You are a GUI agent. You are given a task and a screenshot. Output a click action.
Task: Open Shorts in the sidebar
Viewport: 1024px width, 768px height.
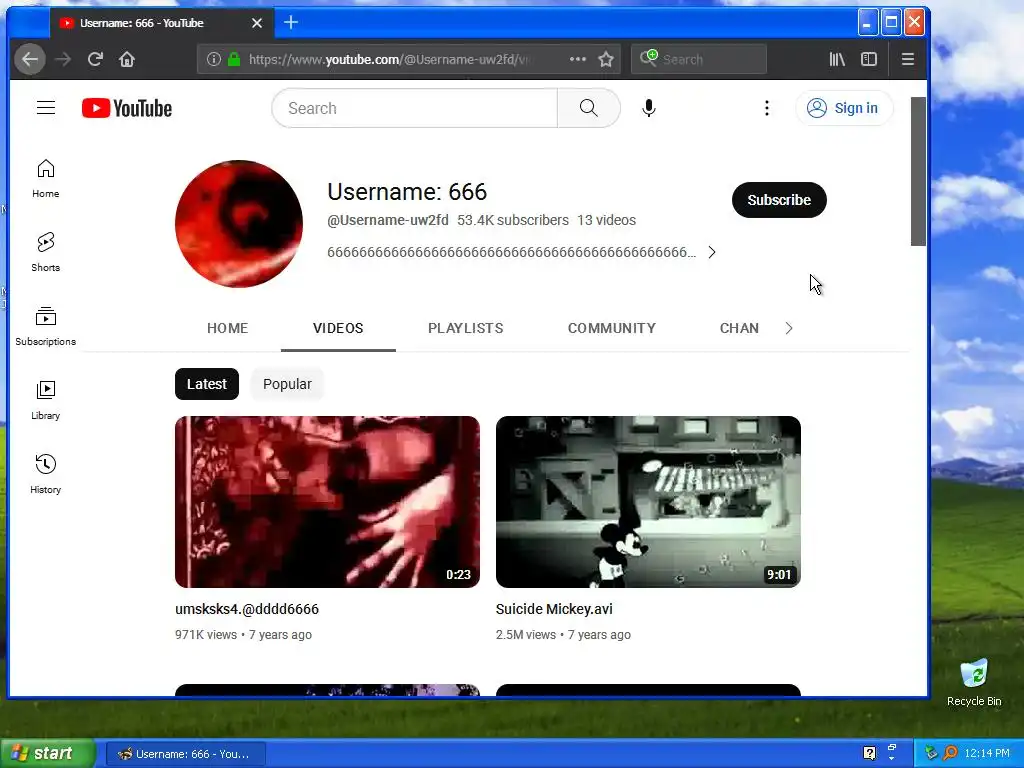pos(46,252)
